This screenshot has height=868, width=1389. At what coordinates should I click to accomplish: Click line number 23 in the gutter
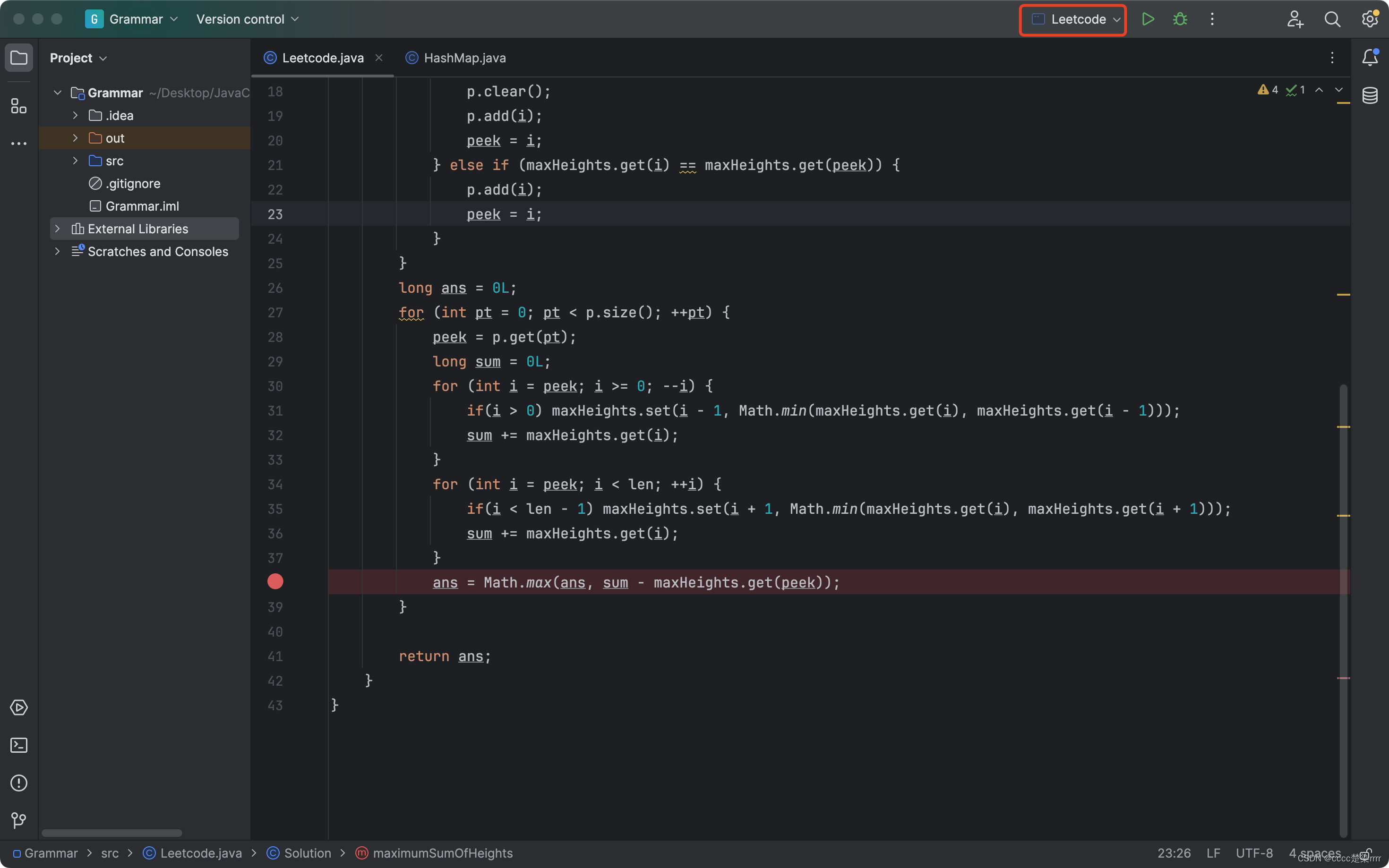click(x=275, y=214)
